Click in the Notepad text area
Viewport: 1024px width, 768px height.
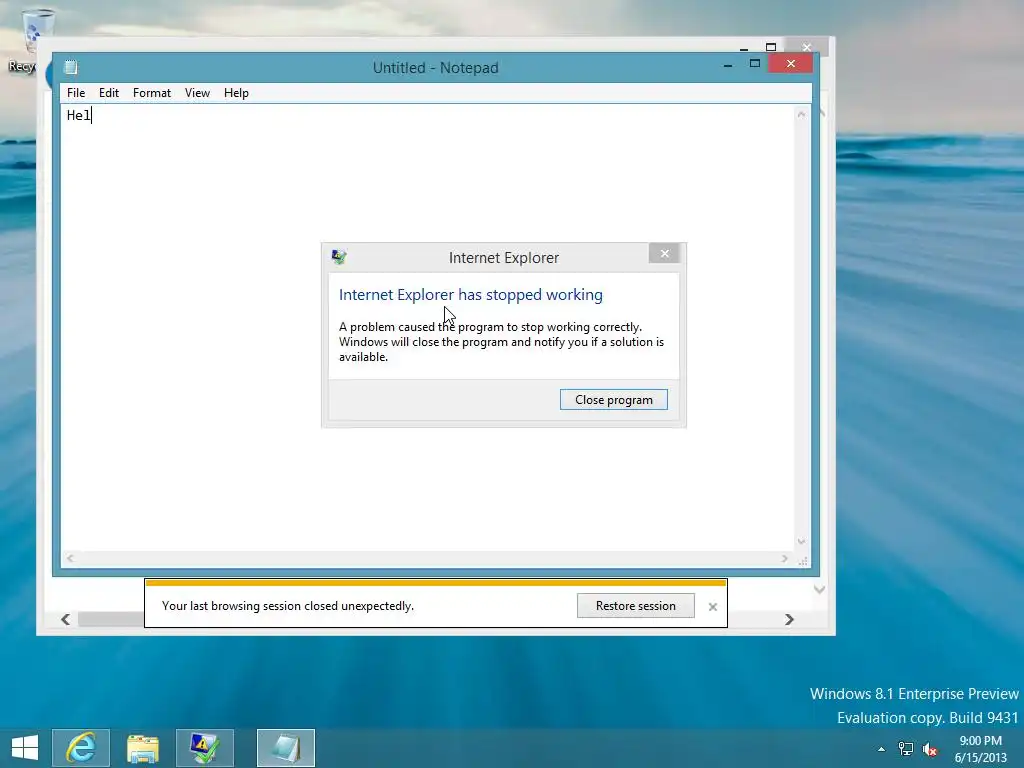[428, 327]
